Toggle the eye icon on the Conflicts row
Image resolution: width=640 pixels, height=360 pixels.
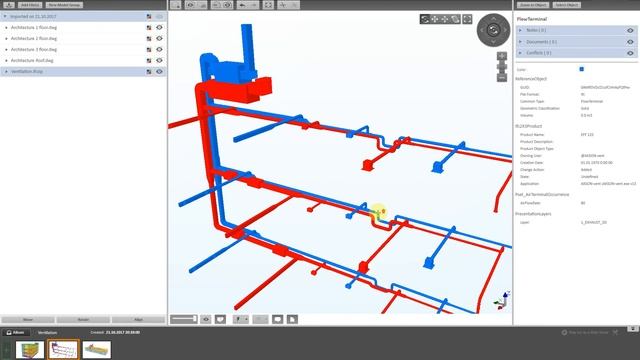click(630, 53)
